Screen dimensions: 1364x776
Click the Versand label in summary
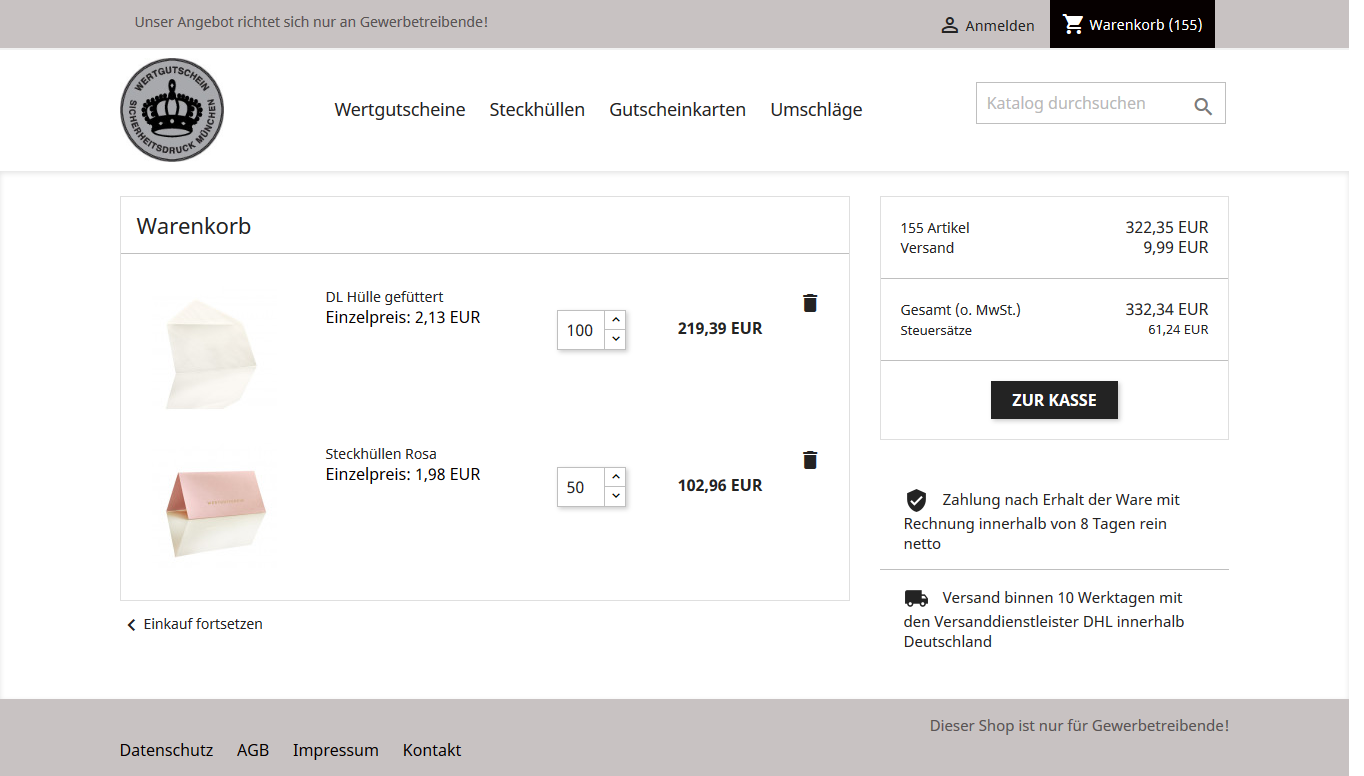coord(927,248)
